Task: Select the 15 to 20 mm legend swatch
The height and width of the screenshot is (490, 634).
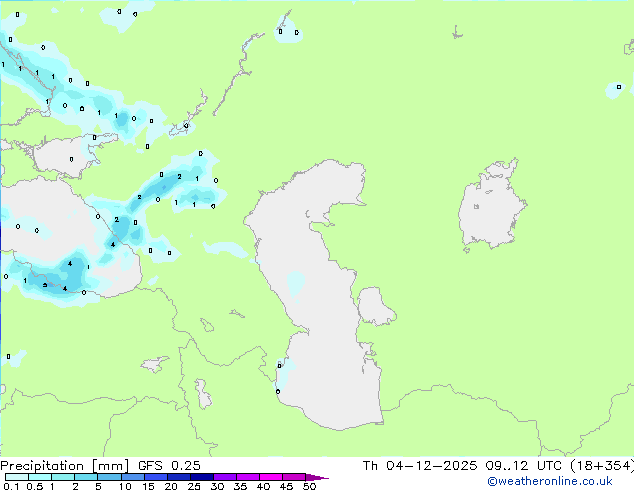Action: coord(156,477)
